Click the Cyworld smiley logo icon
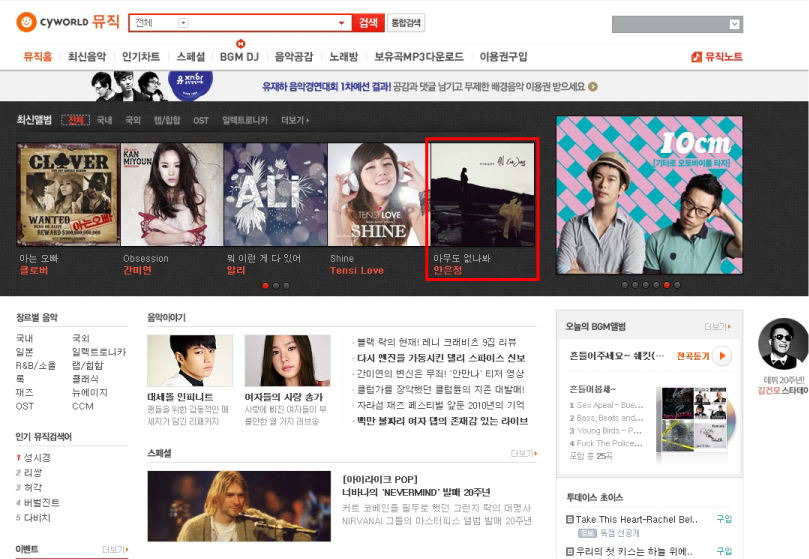 pos(26,22)
